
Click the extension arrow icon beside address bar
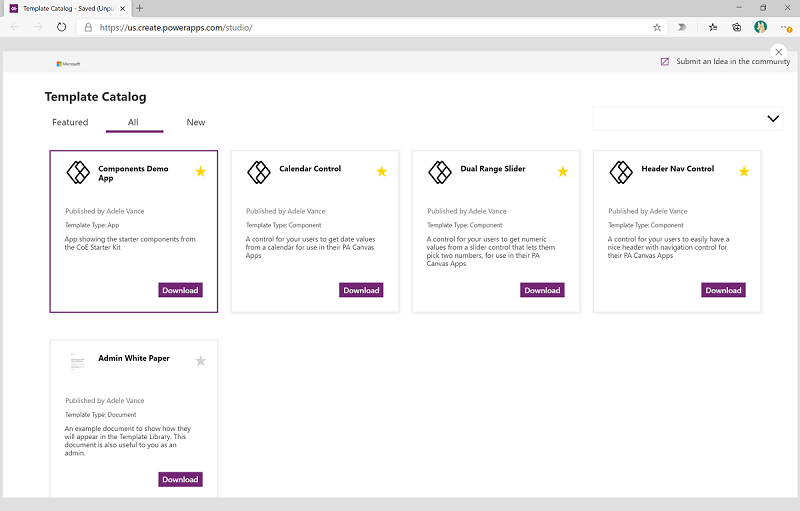click(682, 28)
